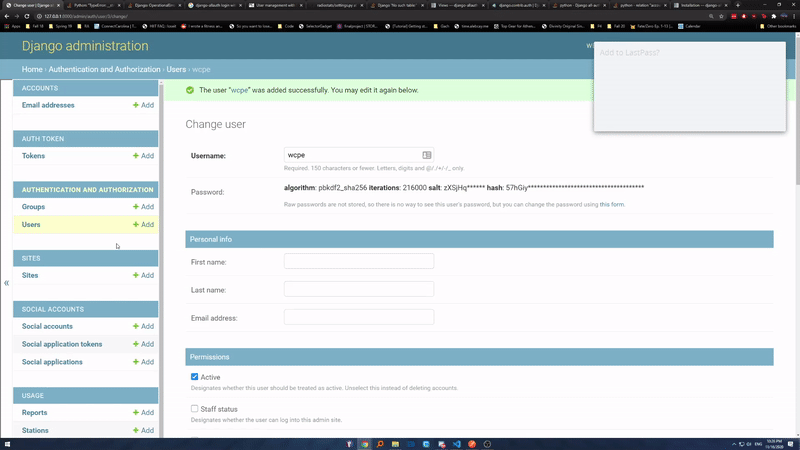The height and width of the screenshot is (450, 800).
Task: Open Sites in the sidebar
Action: [30, 275]
